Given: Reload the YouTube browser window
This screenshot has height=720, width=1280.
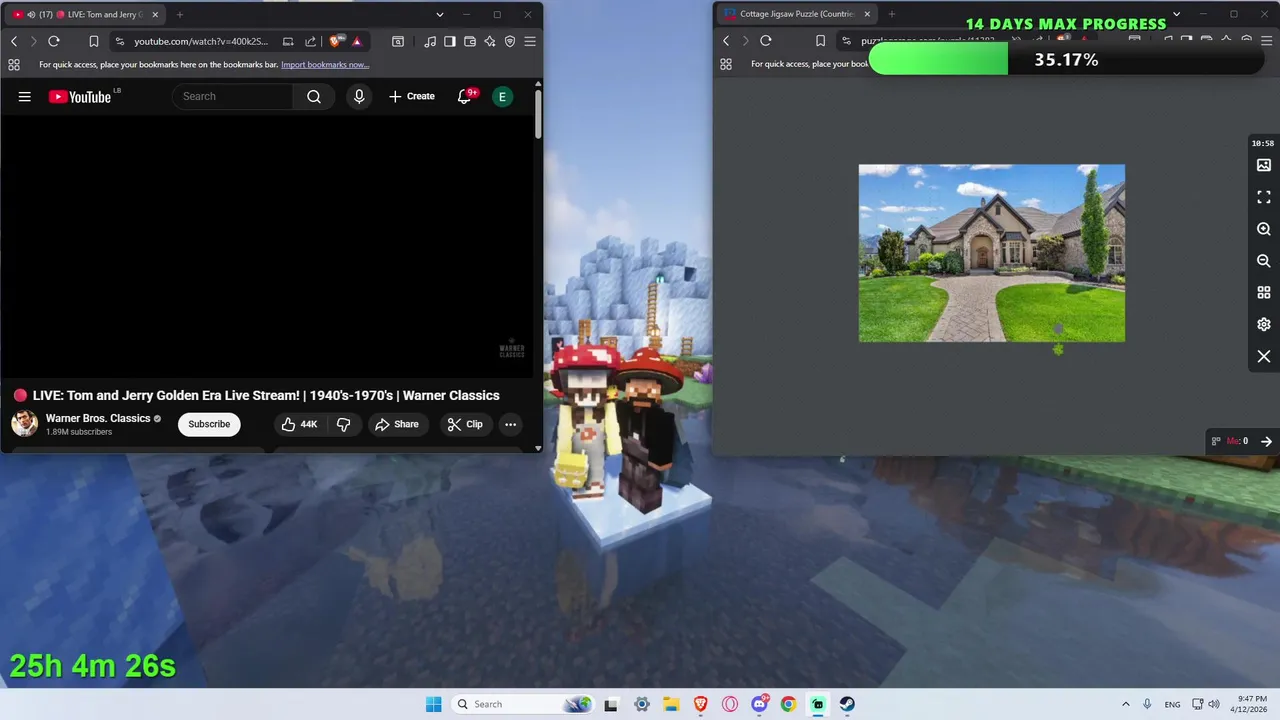Looking at the screenshot, I should (54, 41).
